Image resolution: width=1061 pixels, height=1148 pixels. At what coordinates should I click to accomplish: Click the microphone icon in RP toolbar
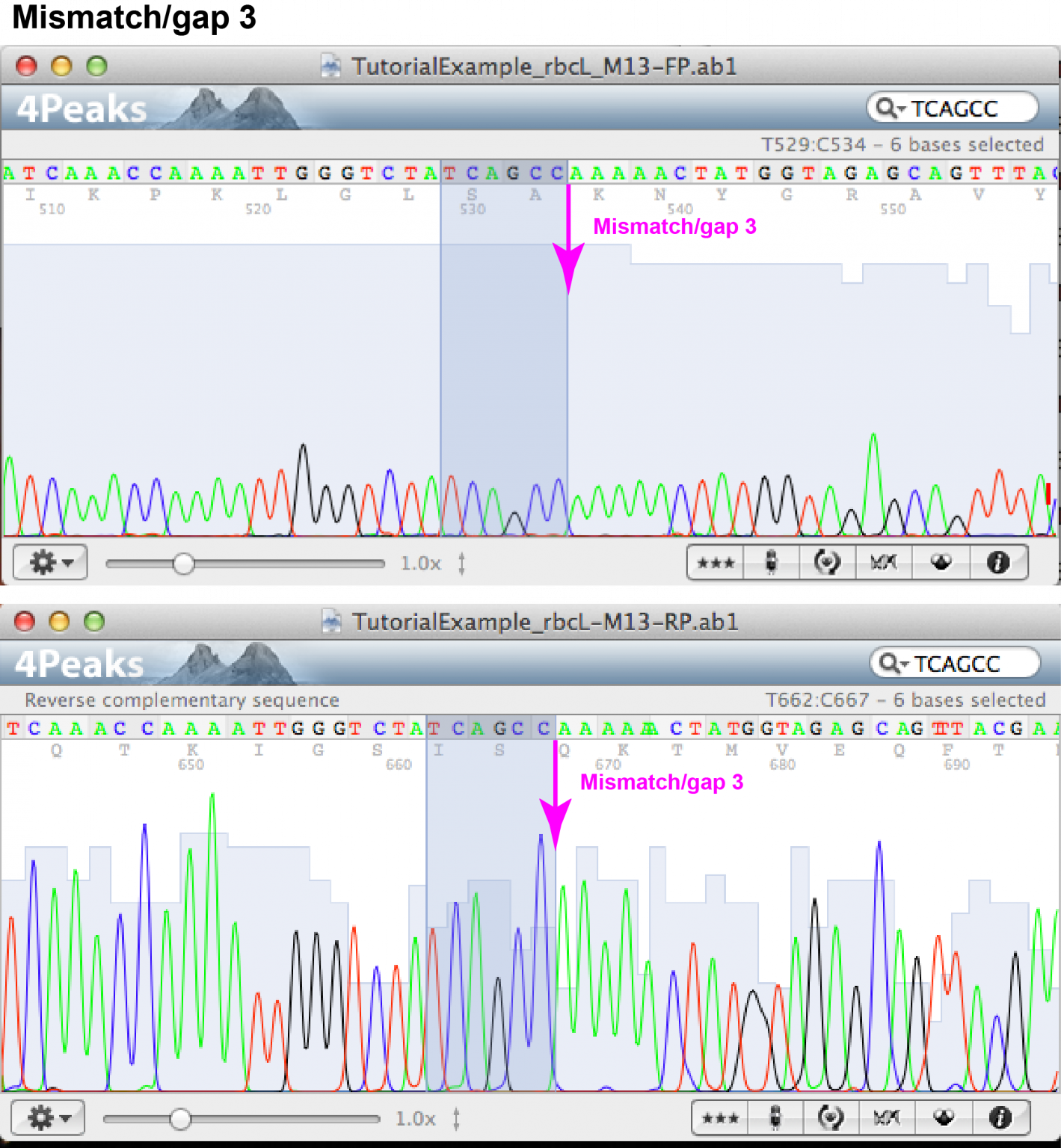point(776,1117)
